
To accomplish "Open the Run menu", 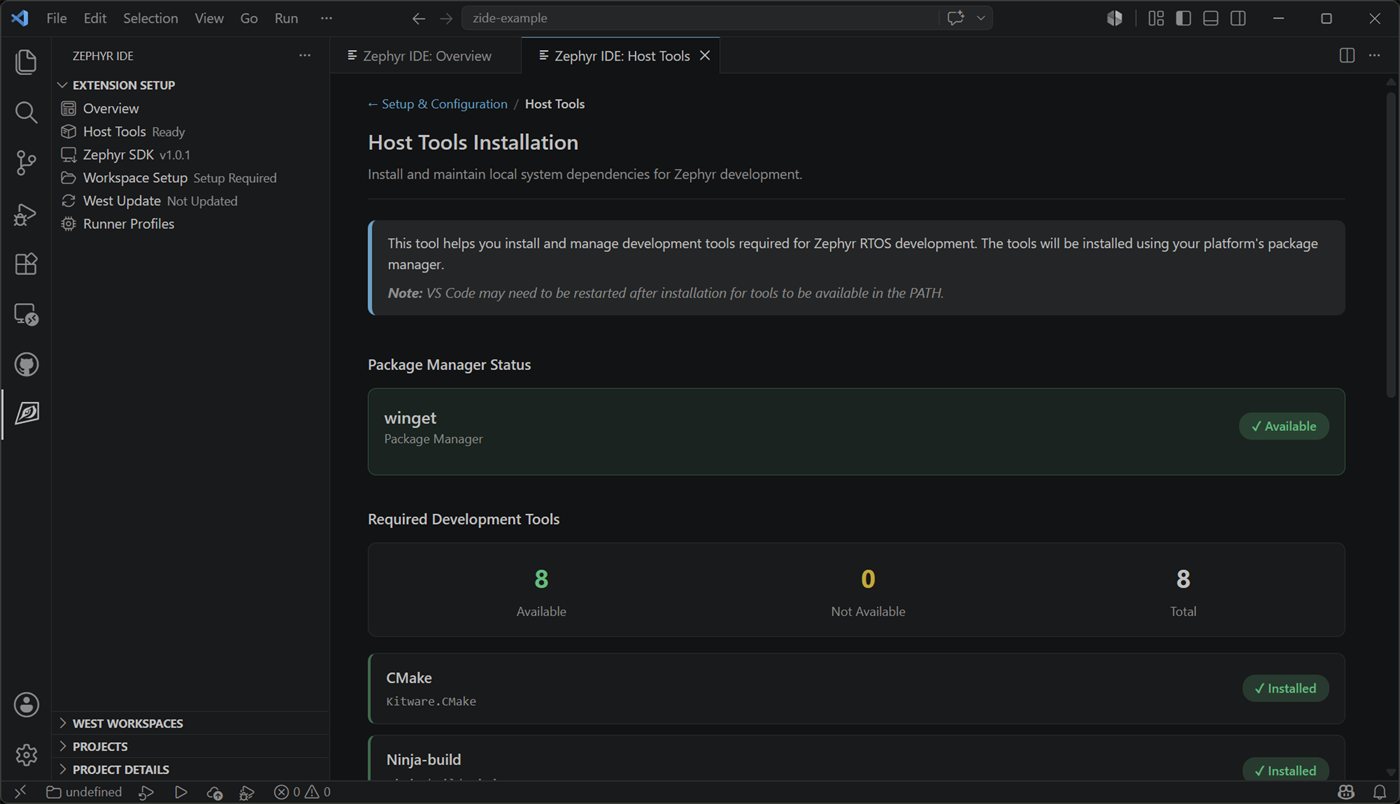I will coord(286,18).
